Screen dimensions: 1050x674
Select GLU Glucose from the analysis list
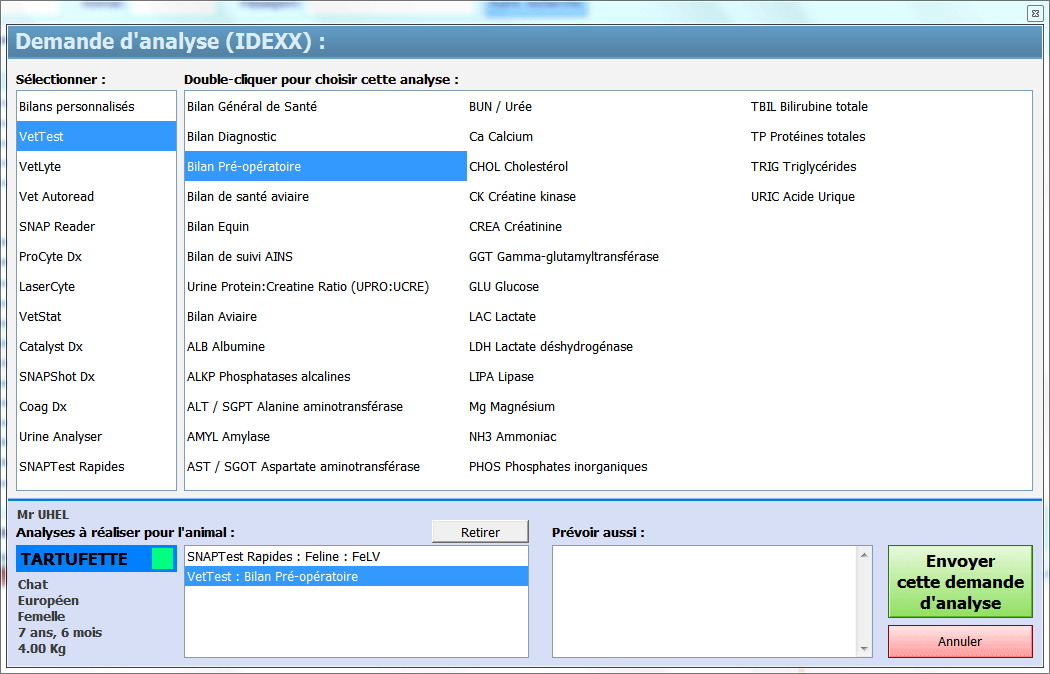504,286
